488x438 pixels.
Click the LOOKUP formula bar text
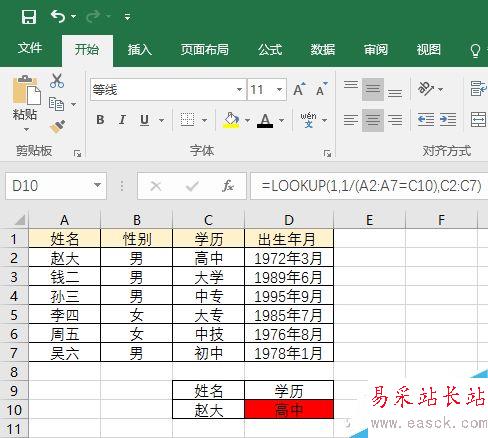pyautogui.click(x=371, y=186)
